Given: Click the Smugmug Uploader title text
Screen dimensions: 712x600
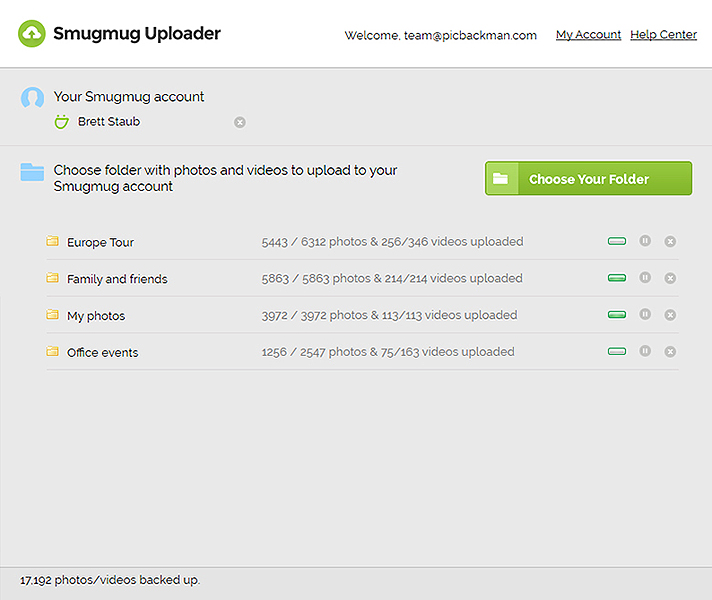Looking at the screenshot, I should click(x=137, y=34).
